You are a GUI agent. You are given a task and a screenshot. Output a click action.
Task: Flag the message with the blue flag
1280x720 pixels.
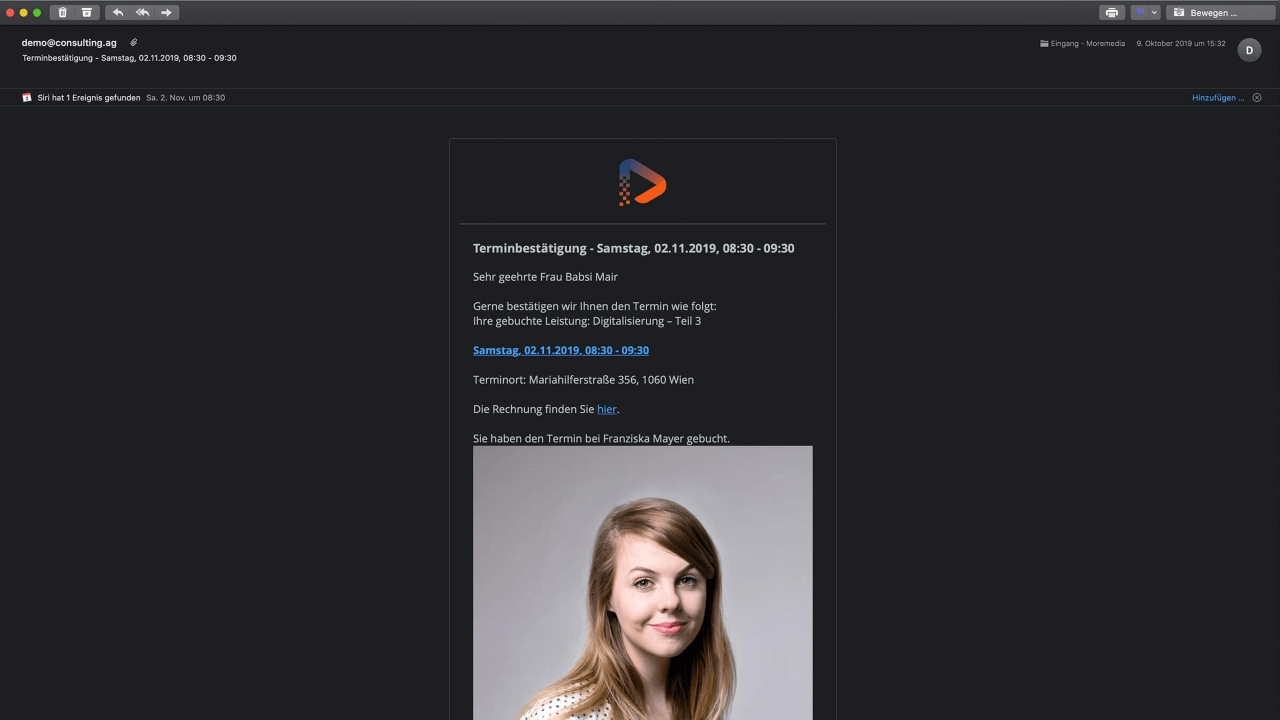[x=1140, y=12]
